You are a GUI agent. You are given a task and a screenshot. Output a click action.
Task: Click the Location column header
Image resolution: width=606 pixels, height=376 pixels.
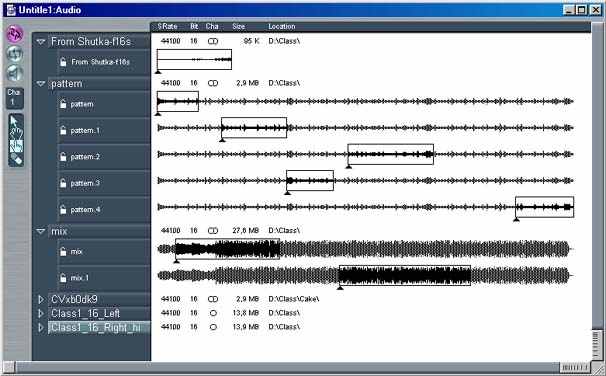pyautogui.click(x=281, y=26)
